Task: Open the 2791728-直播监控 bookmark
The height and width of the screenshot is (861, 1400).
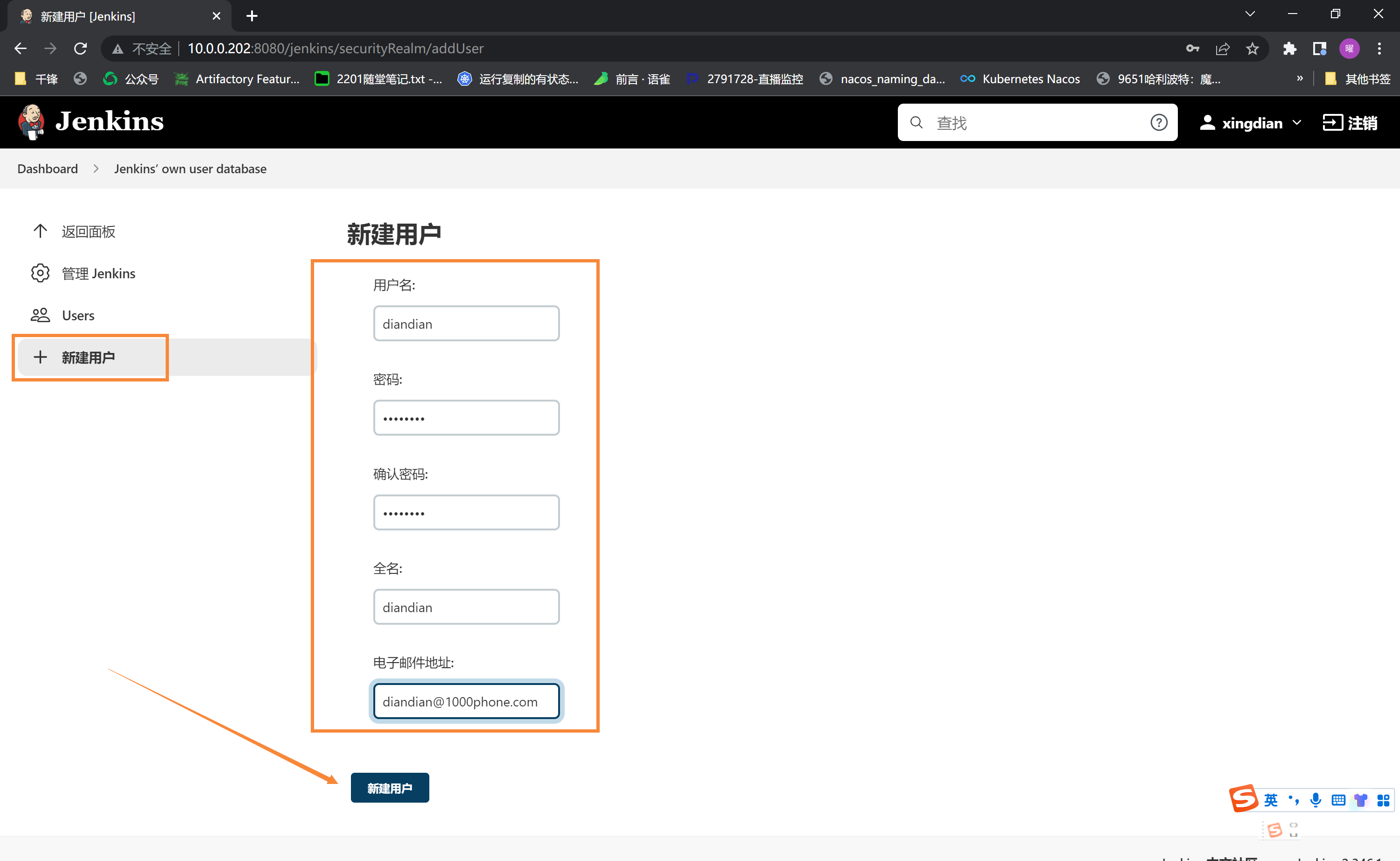Action: (x=744, y=78)
